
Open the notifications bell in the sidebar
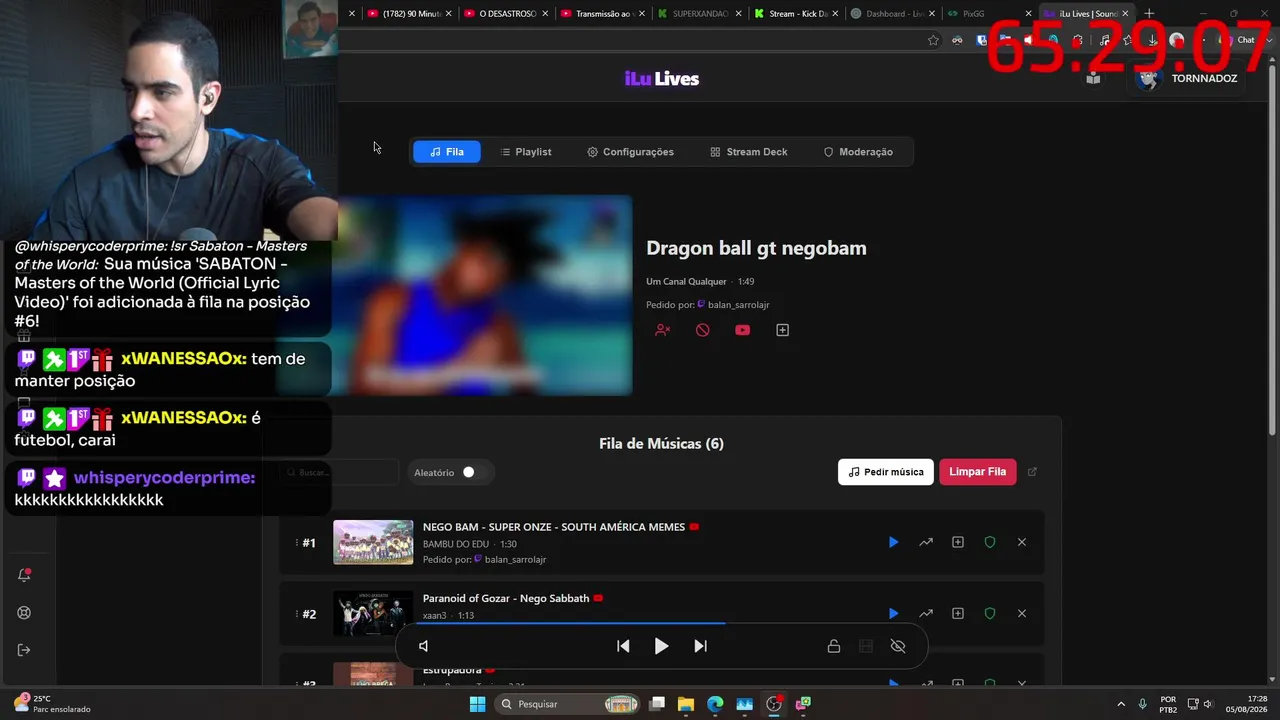[24, 575]
